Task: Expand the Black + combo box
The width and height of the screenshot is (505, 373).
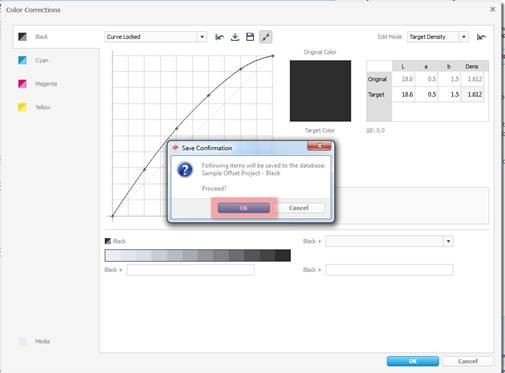Action: [390, 241]
